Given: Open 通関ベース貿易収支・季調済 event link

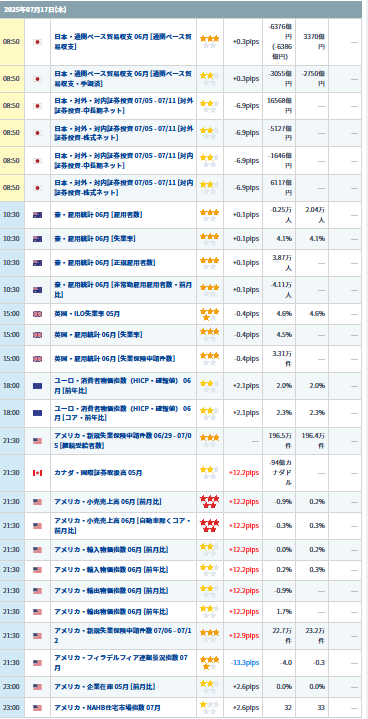Looking at the screenshot, I should pos(123,79).
